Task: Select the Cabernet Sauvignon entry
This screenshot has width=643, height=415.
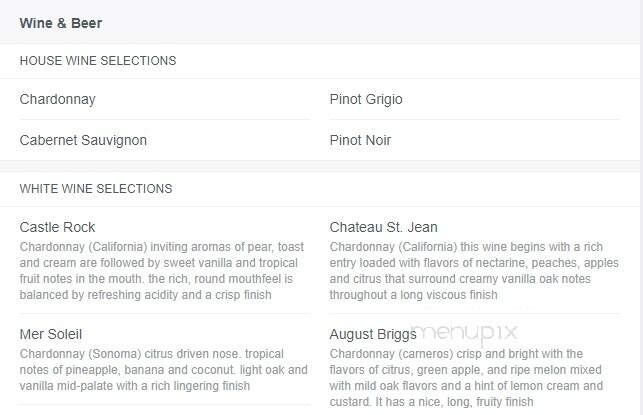Action: [83, 140]
